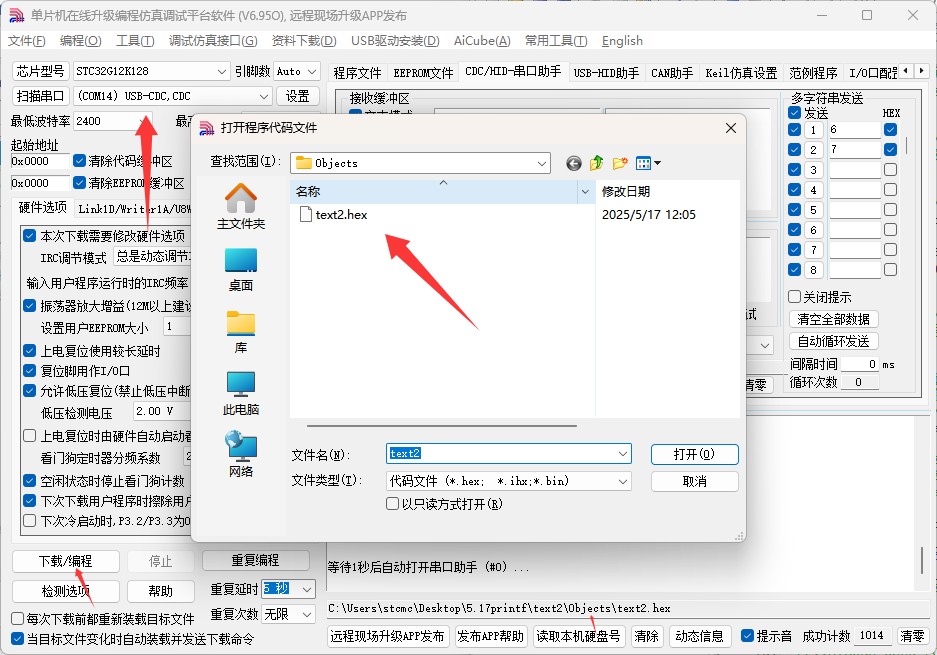The image size is (937, 655).
Task: Open the 文件(F) menu
Action: pos(27,41)
